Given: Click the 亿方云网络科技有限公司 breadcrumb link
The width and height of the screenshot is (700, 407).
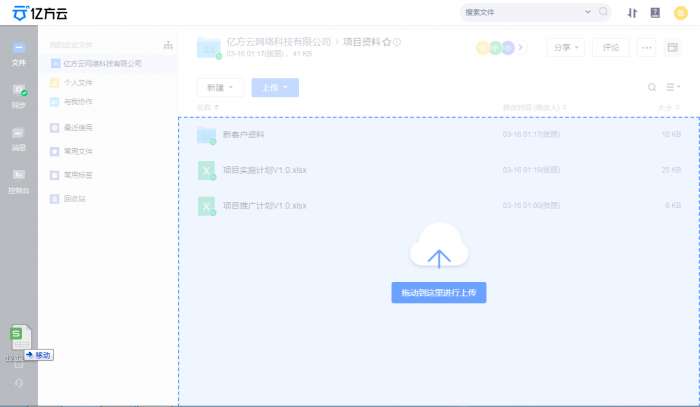Looking at the screenshot, I should tap(278, 42).
